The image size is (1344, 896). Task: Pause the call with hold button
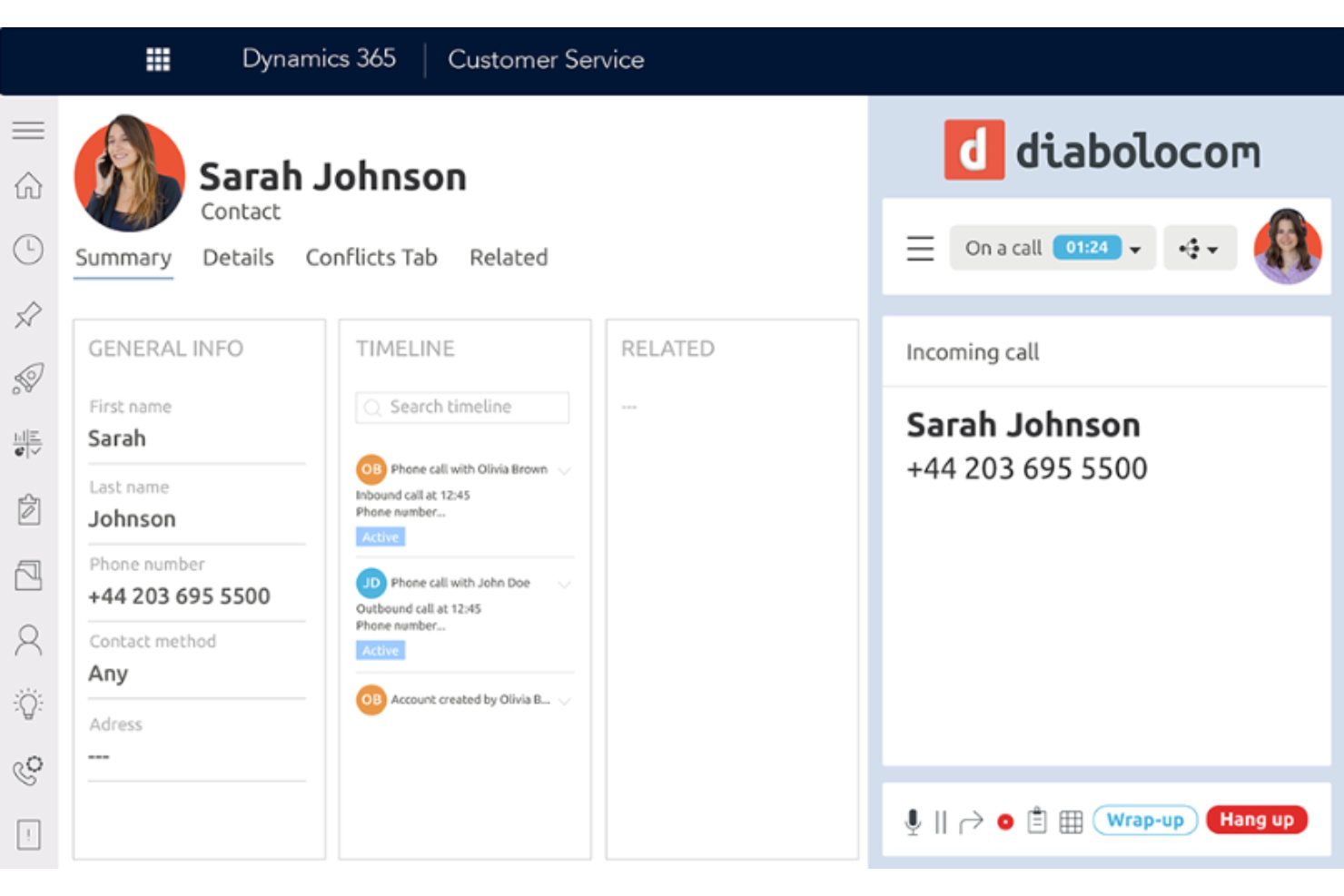[941, 822]
